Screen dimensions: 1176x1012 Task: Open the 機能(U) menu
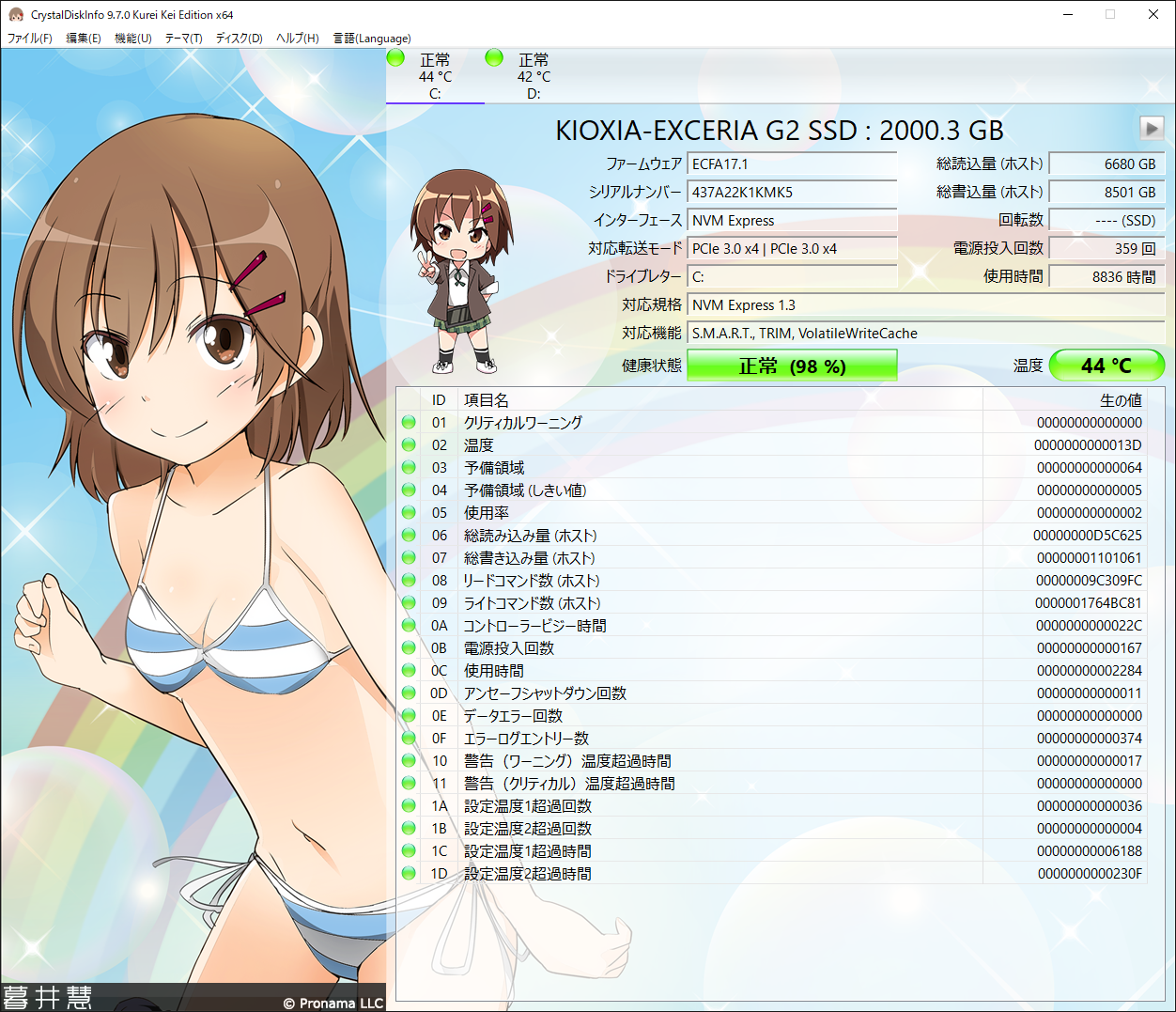[132, 39]
